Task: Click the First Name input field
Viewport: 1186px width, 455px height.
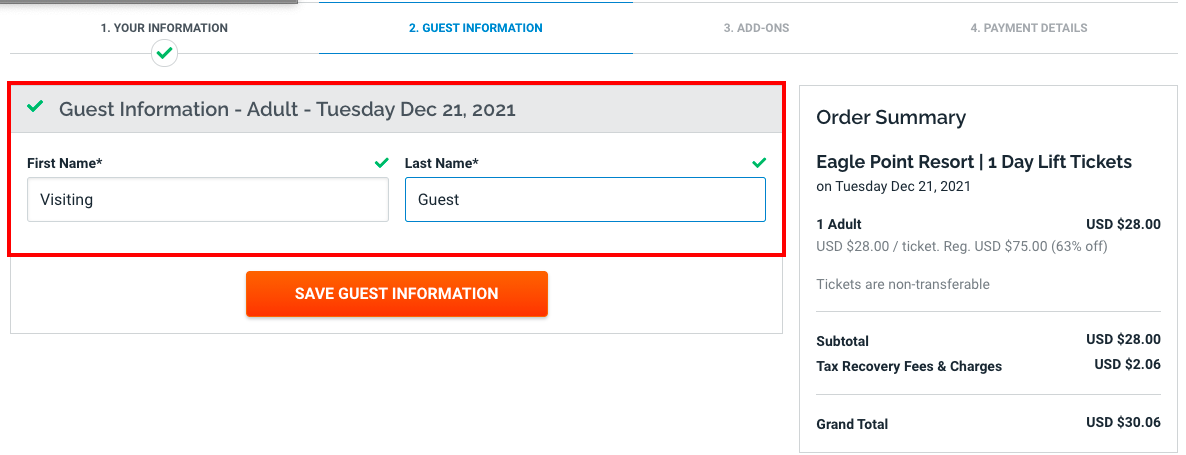Action: pos(208,200)
